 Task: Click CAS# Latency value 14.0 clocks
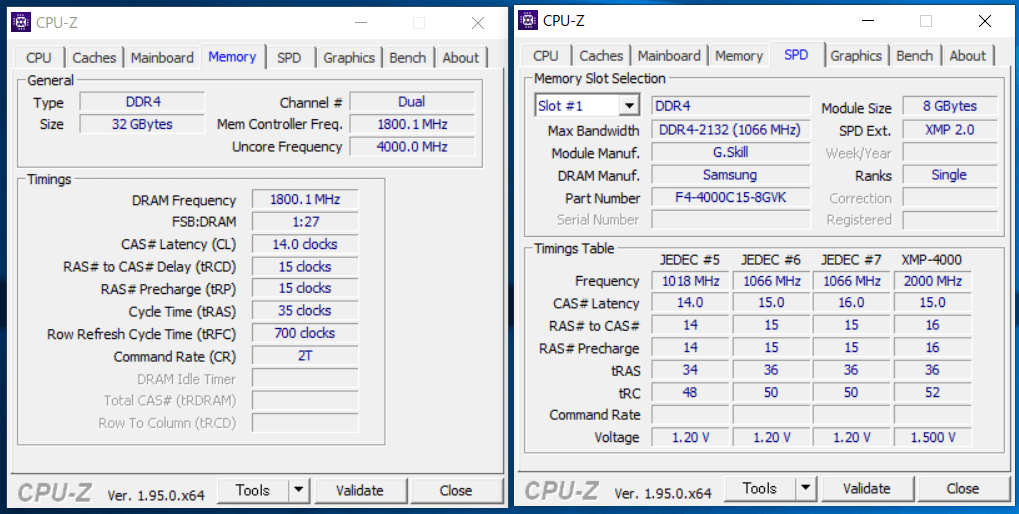tap(305, 244)
